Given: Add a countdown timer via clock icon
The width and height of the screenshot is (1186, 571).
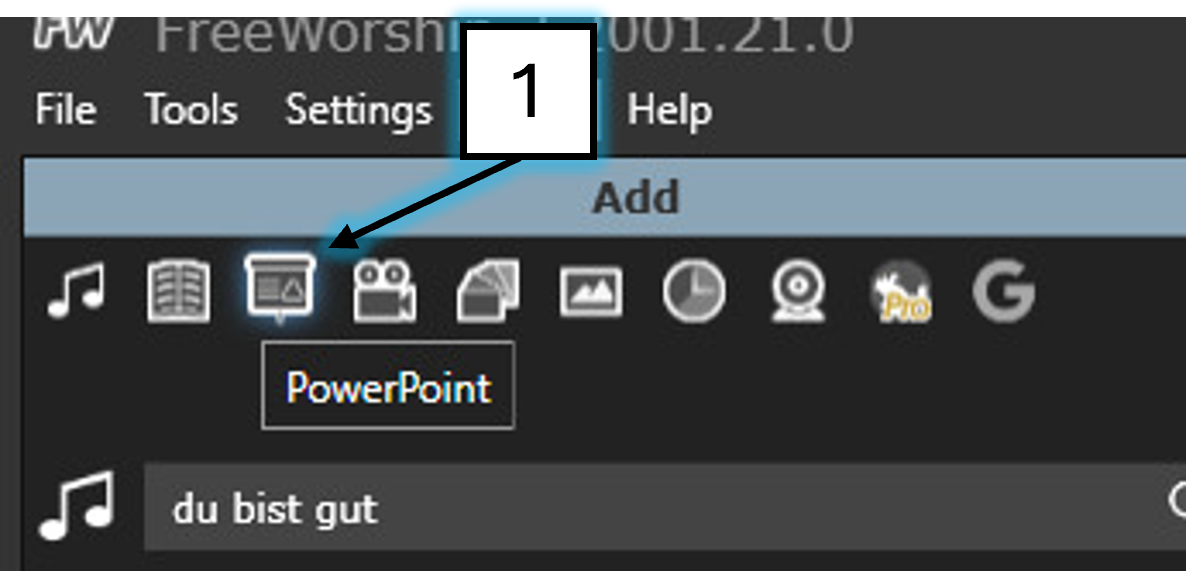Looking at the screenshot, I should (x=694, y=291).
